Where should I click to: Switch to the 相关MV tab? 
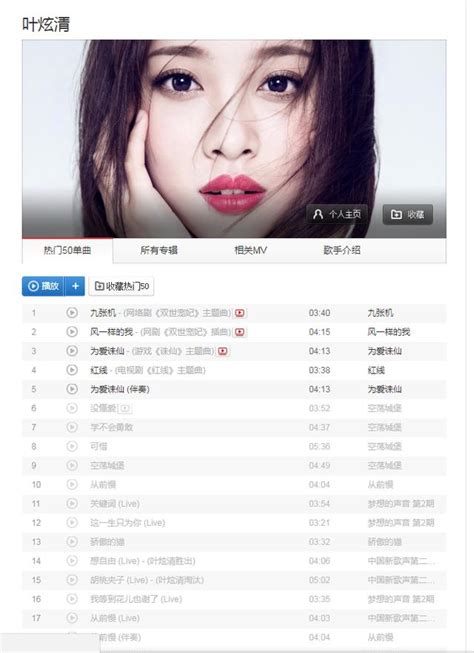click(250, 250)
